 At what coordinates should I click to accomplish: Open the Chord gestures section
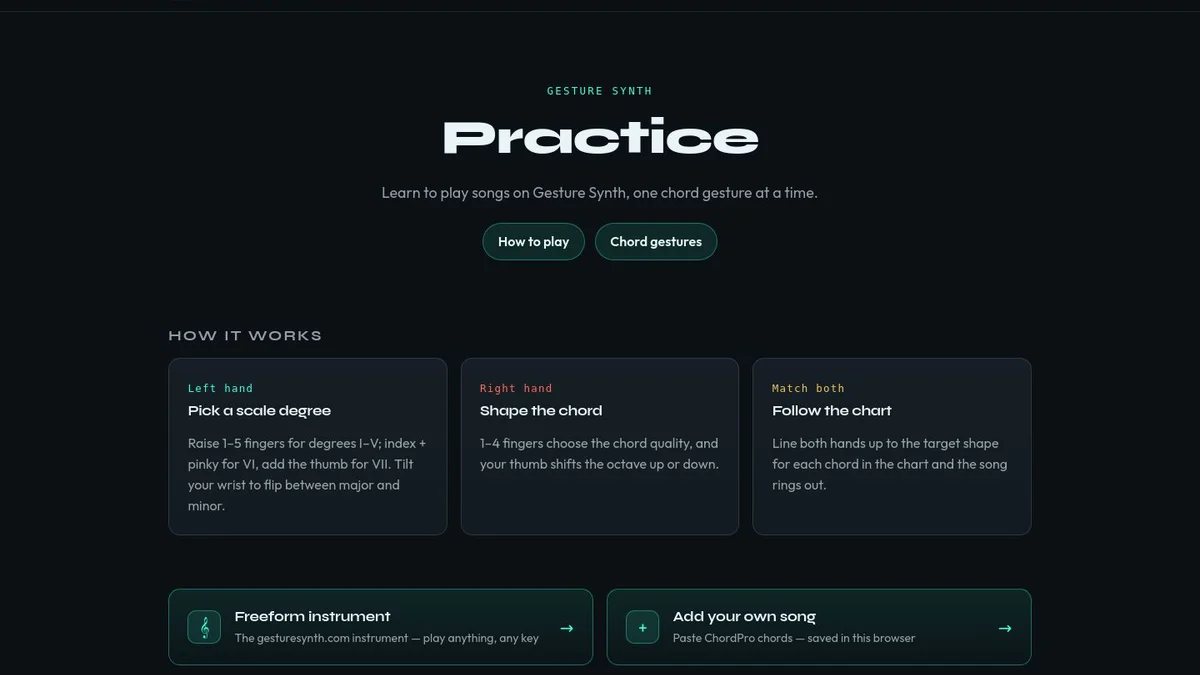pos(656,241)
